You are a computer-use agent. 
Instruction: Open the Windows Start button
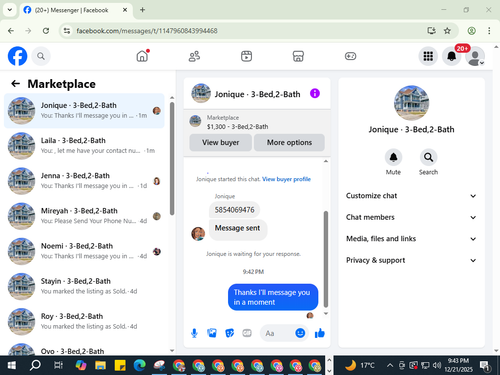11,365
